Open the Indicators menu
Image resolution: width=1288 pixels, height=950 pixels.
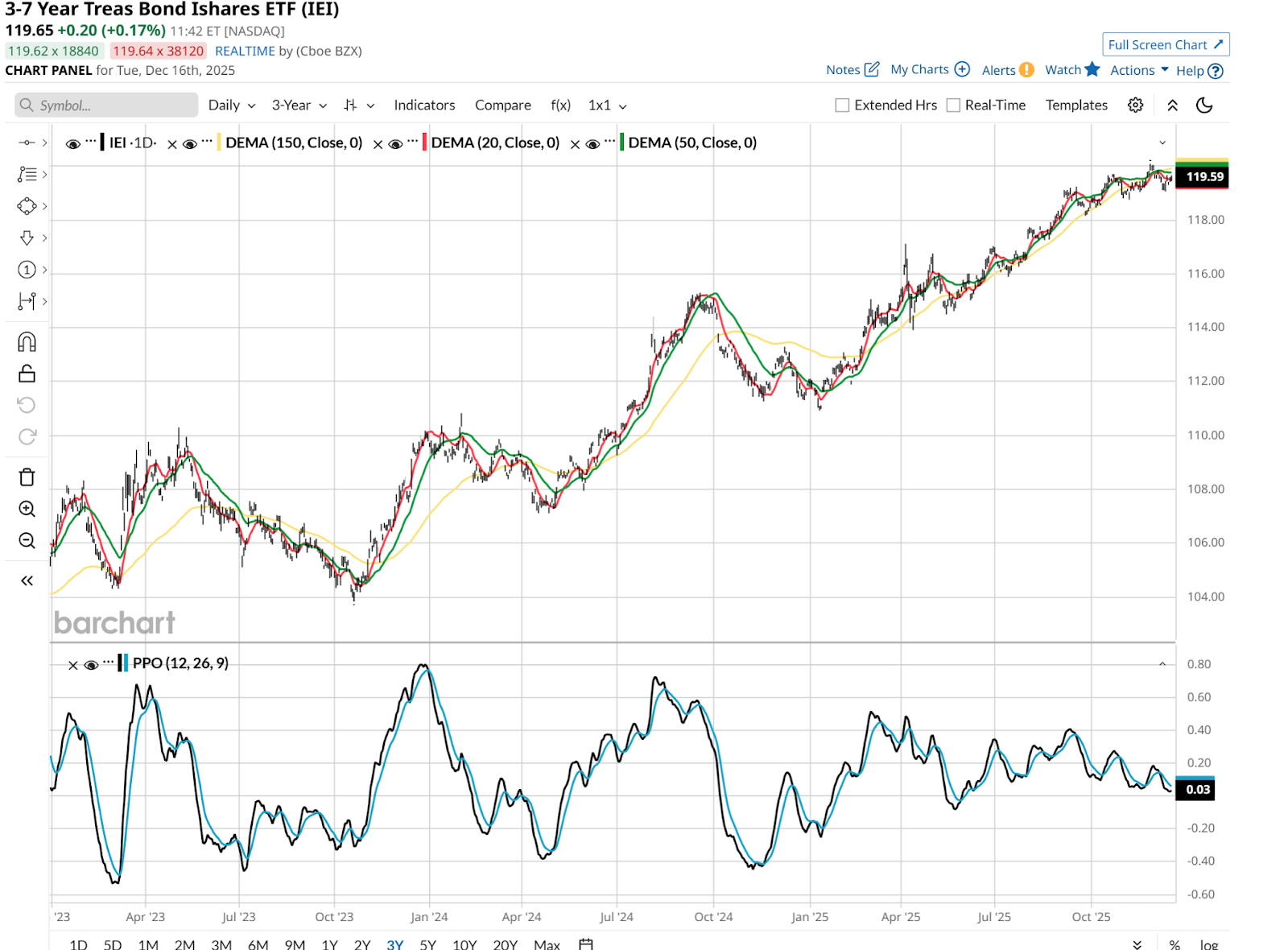pyautogui.click(x=424, y=105)
